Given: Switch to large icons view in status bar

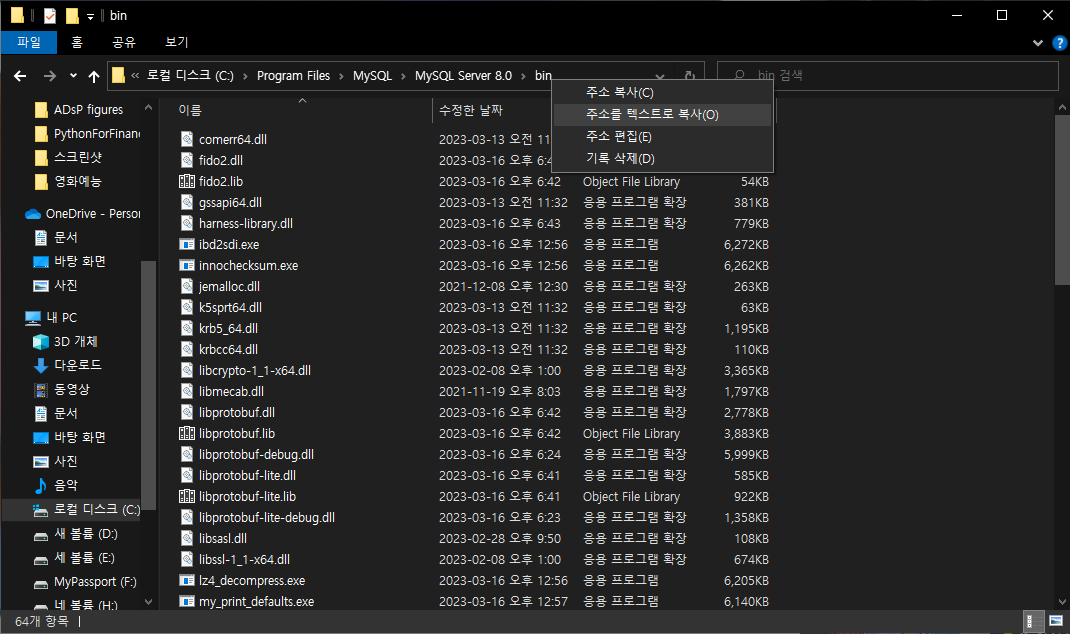Looking at the screenshot, I should coord(1056,621).
